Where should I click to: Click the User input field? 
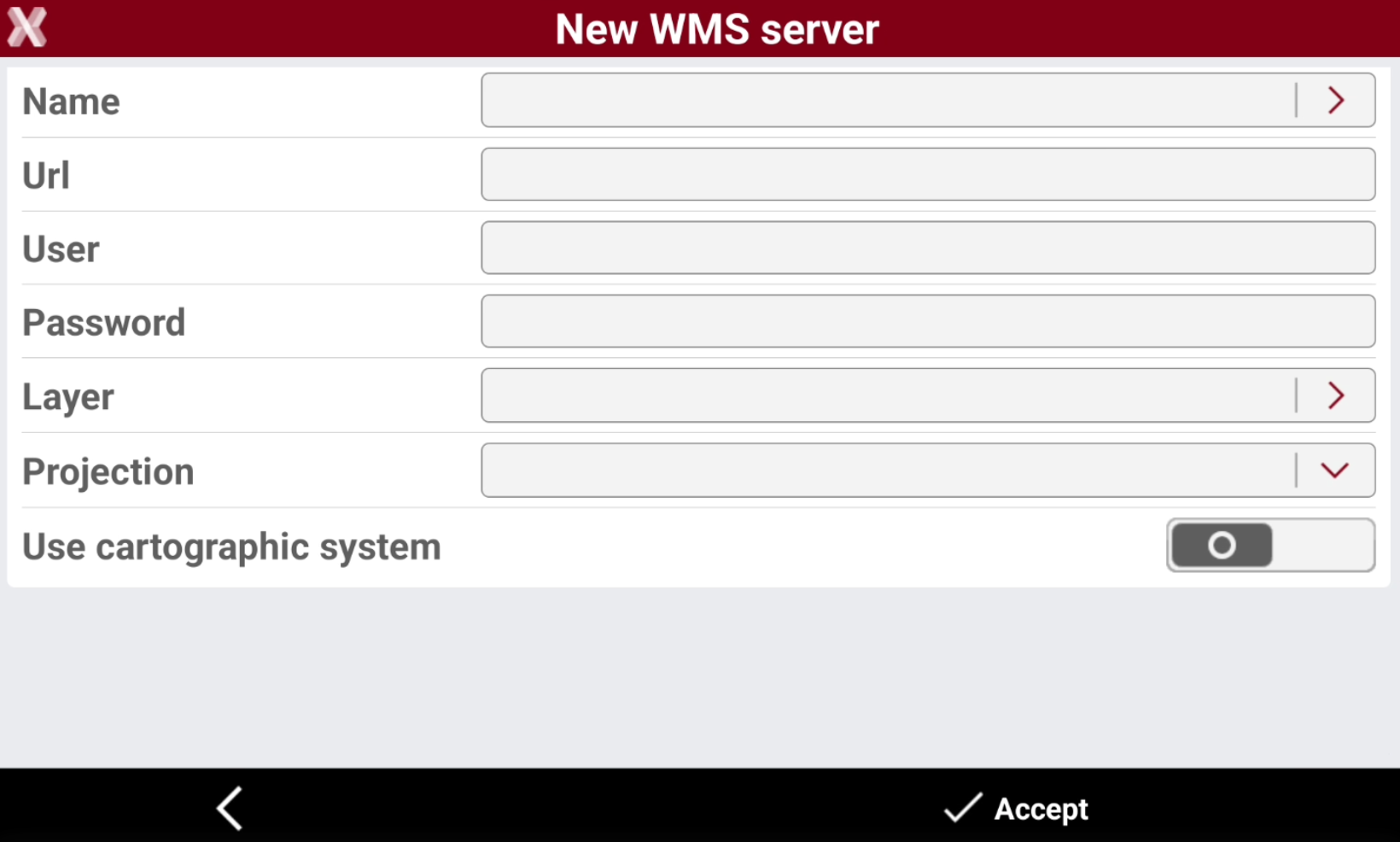point(928,248)
